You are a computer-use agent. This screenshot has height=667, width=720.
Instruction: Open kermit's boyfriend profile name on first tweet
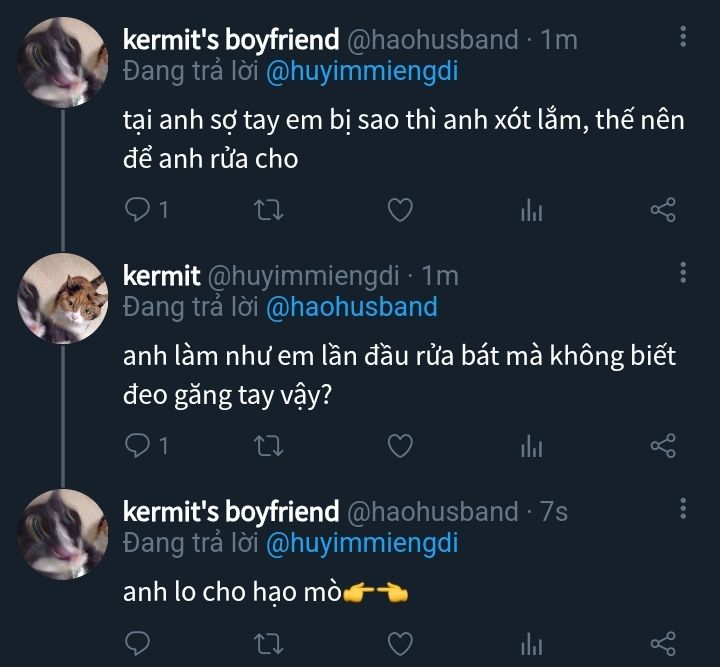click(x=230, y=40)
